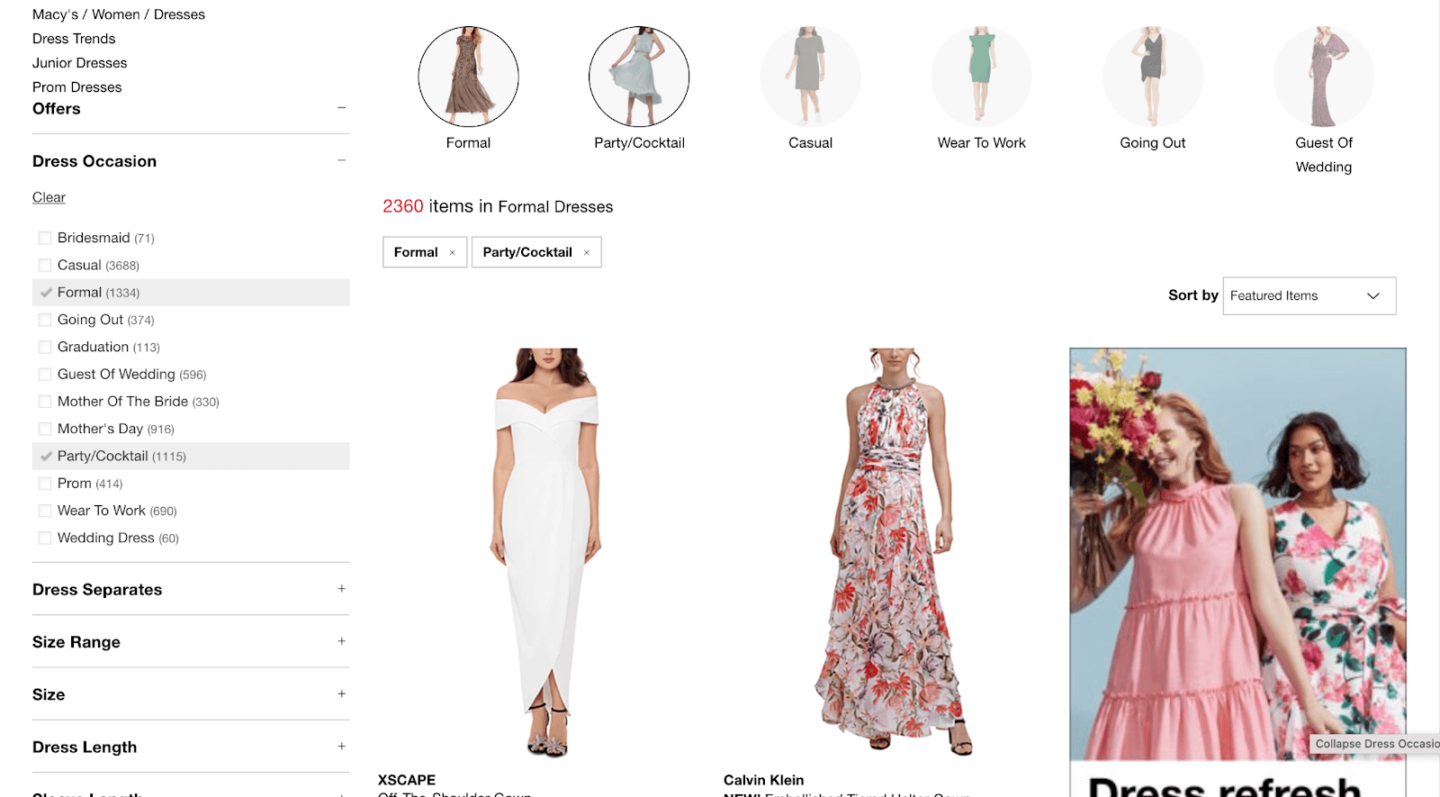This screenshot has width=1440, height=797.
Task: Navigate to Women via the breadcrumb
Action: [x=108, y=14]
